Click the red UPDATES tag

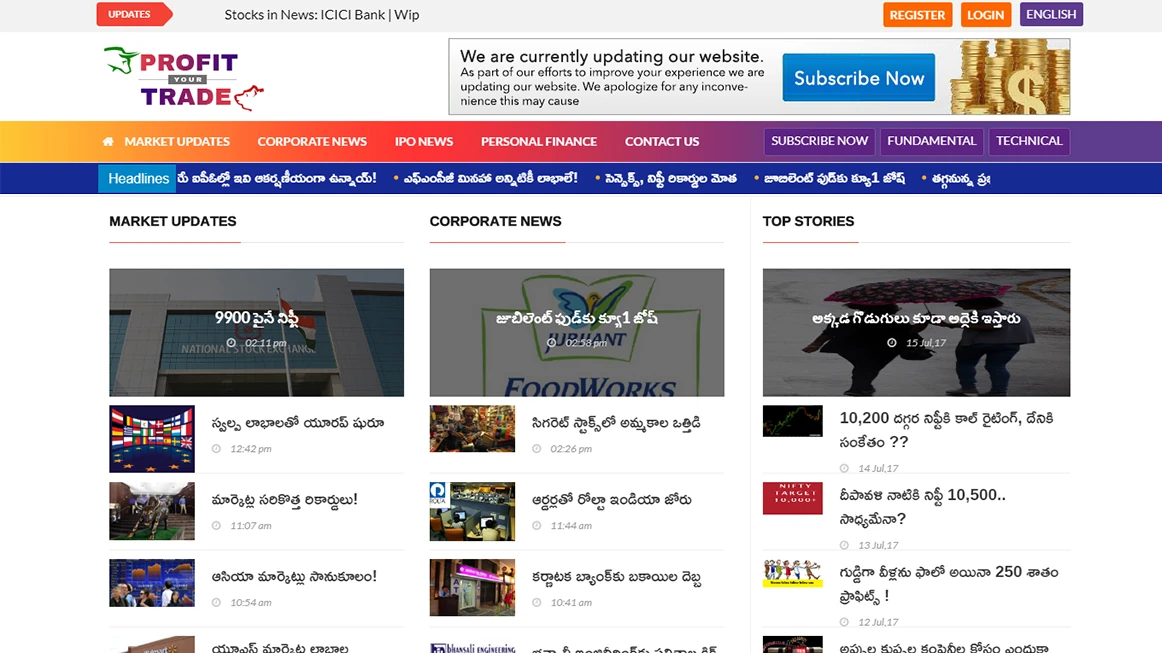pyautogui.click(x=134, y=14)
